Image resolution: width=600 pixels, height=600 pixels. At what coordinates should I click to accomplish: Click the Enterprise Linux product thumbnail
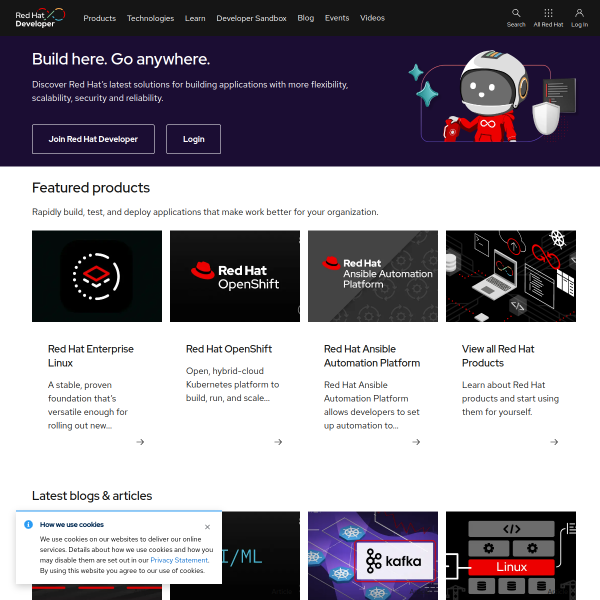97,276
